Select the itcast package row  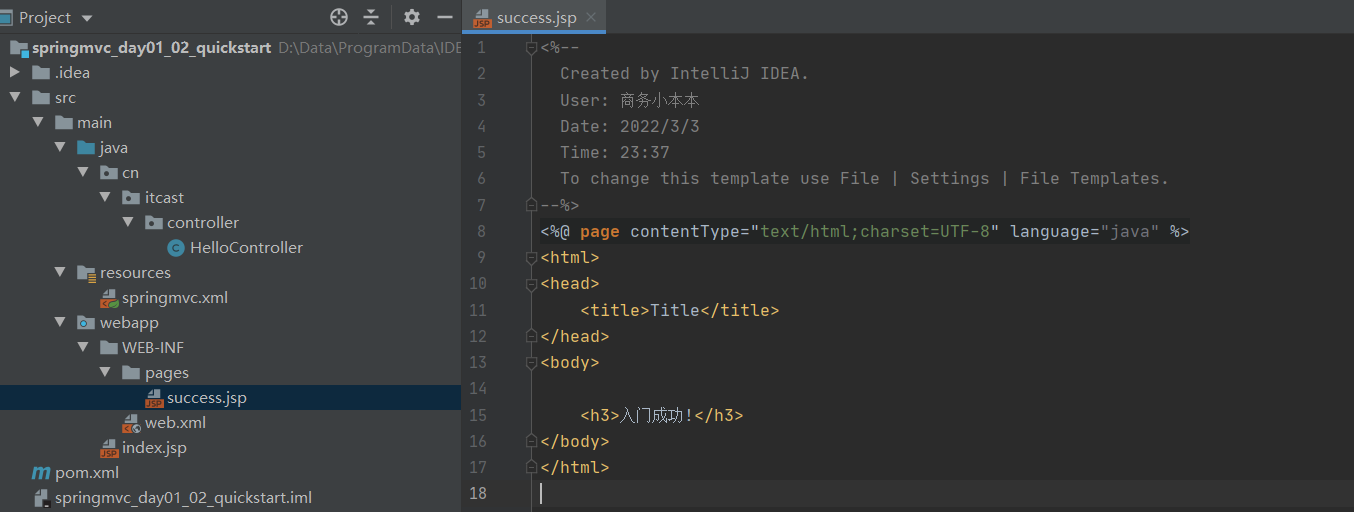click(x=230, y=197)
